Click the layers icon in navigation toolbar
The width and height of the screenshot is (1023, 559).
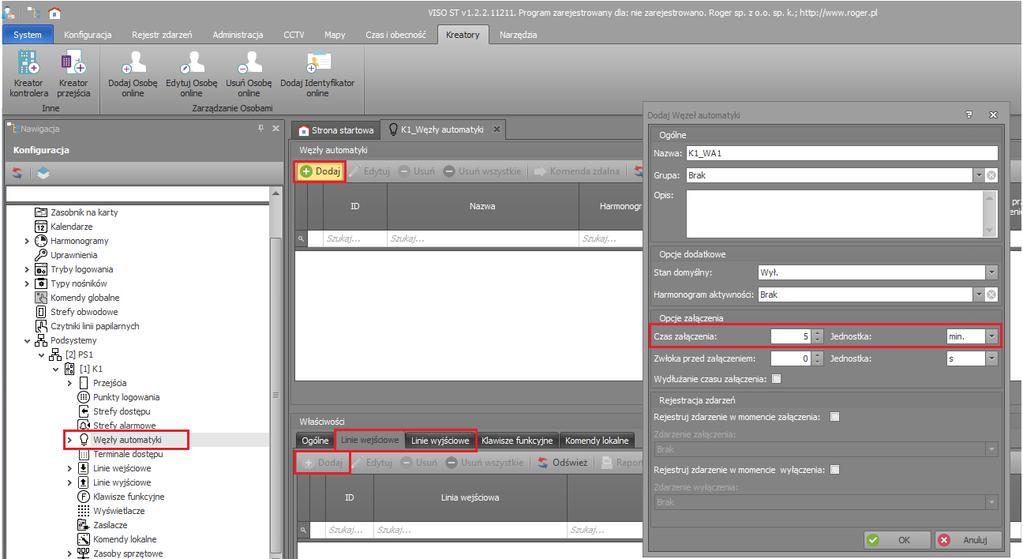[43, 173]
